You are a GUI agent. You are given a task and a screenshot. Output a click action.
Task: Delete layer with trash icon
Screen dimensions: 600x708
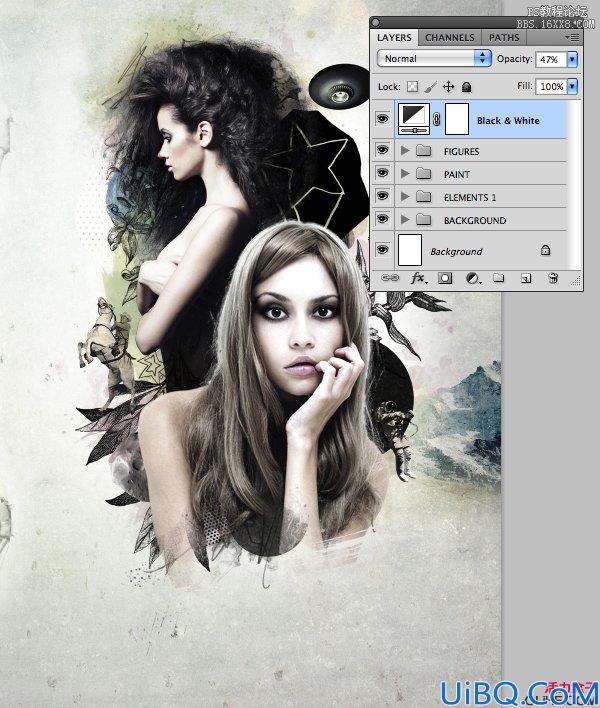tap(553, 278)
